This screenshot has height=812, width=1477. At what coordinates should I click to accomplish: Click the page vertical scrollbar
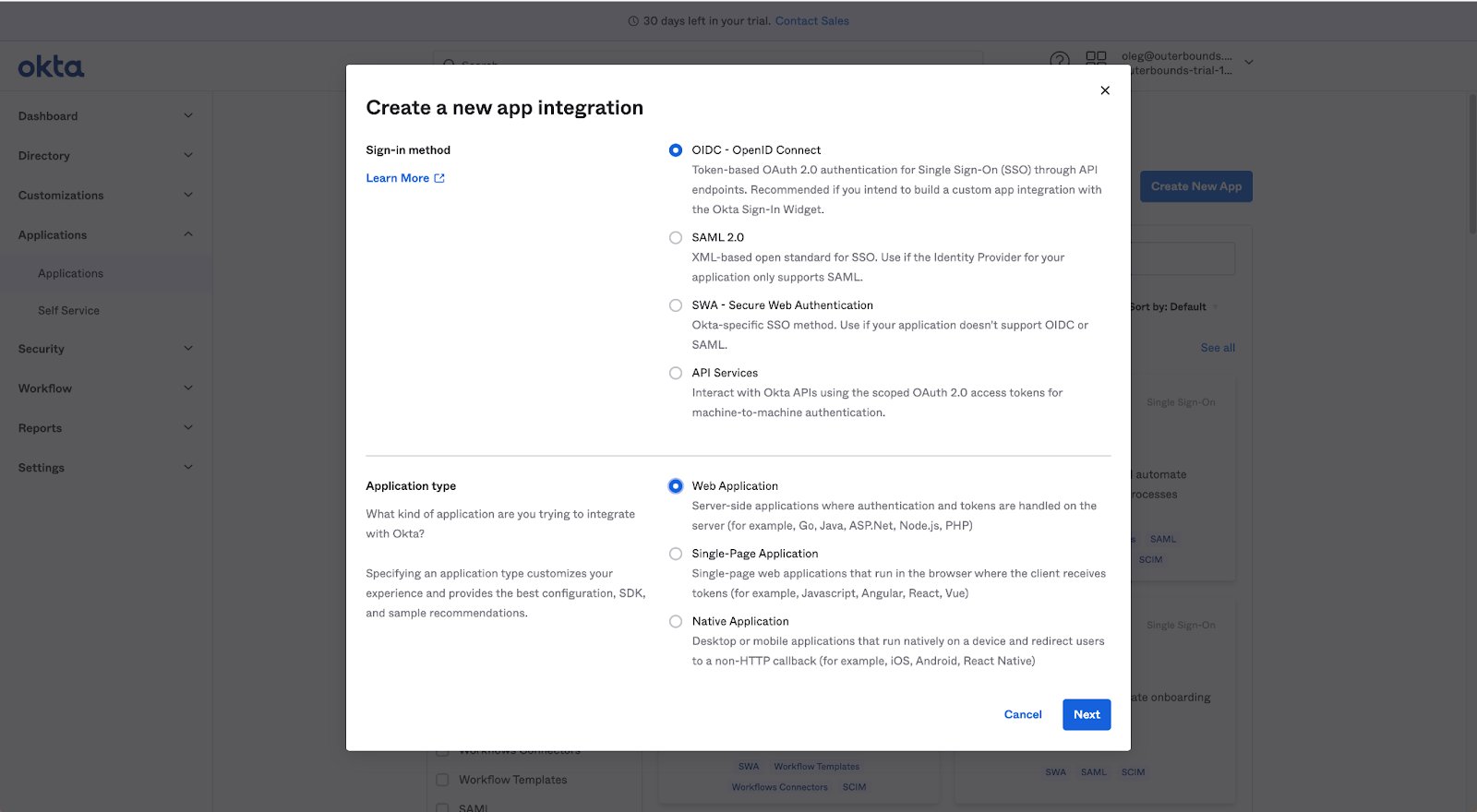click(x=1472, y=164)
